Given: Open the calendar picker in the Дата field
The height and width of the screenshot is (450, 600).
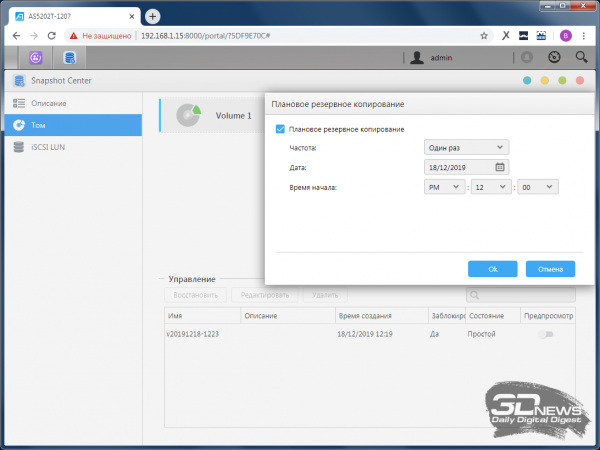Looking at the screenshot, I should pyautogui.click(x=501, y=167).
